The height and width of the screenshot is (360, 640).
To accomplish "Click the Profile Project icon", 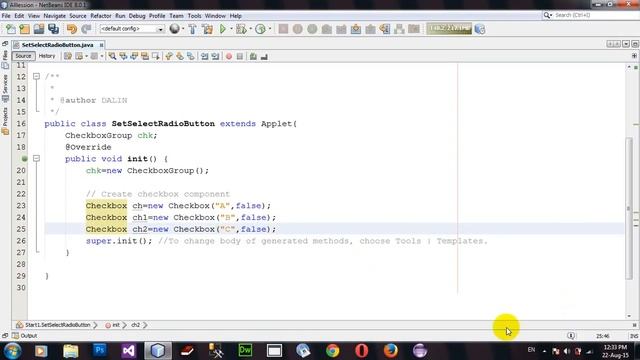I will [260, 29].
